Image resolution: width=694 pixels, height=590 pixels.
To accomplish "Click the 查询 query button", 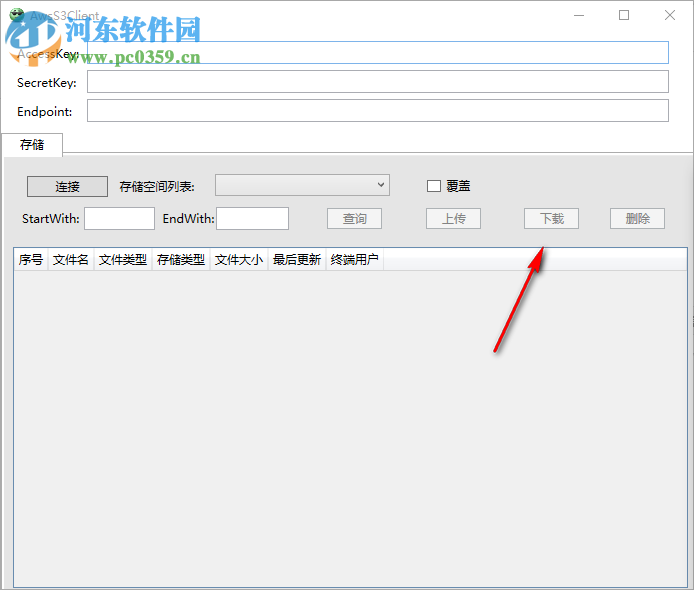I will click(355, 219).
